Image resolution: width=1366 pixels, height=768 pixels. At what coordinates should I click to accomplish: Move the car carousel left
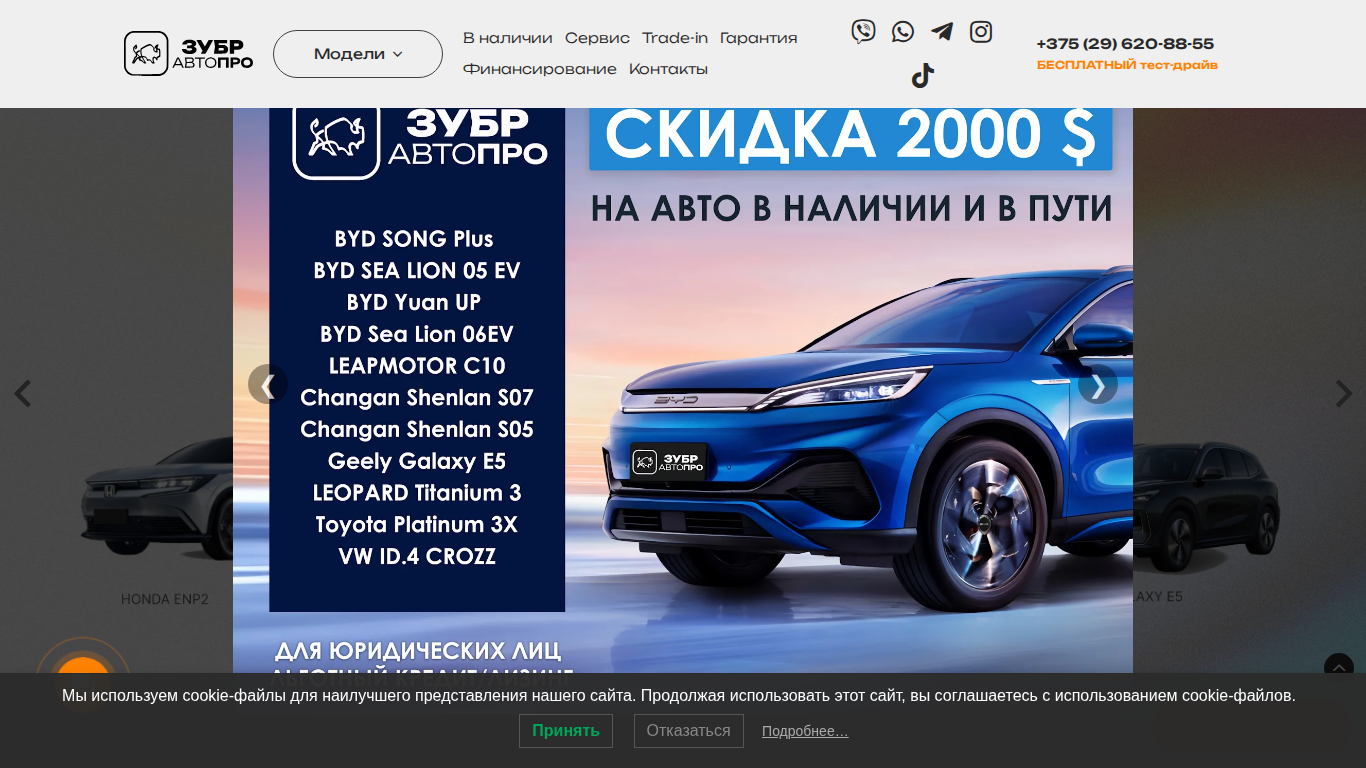[x=22, y=393]
